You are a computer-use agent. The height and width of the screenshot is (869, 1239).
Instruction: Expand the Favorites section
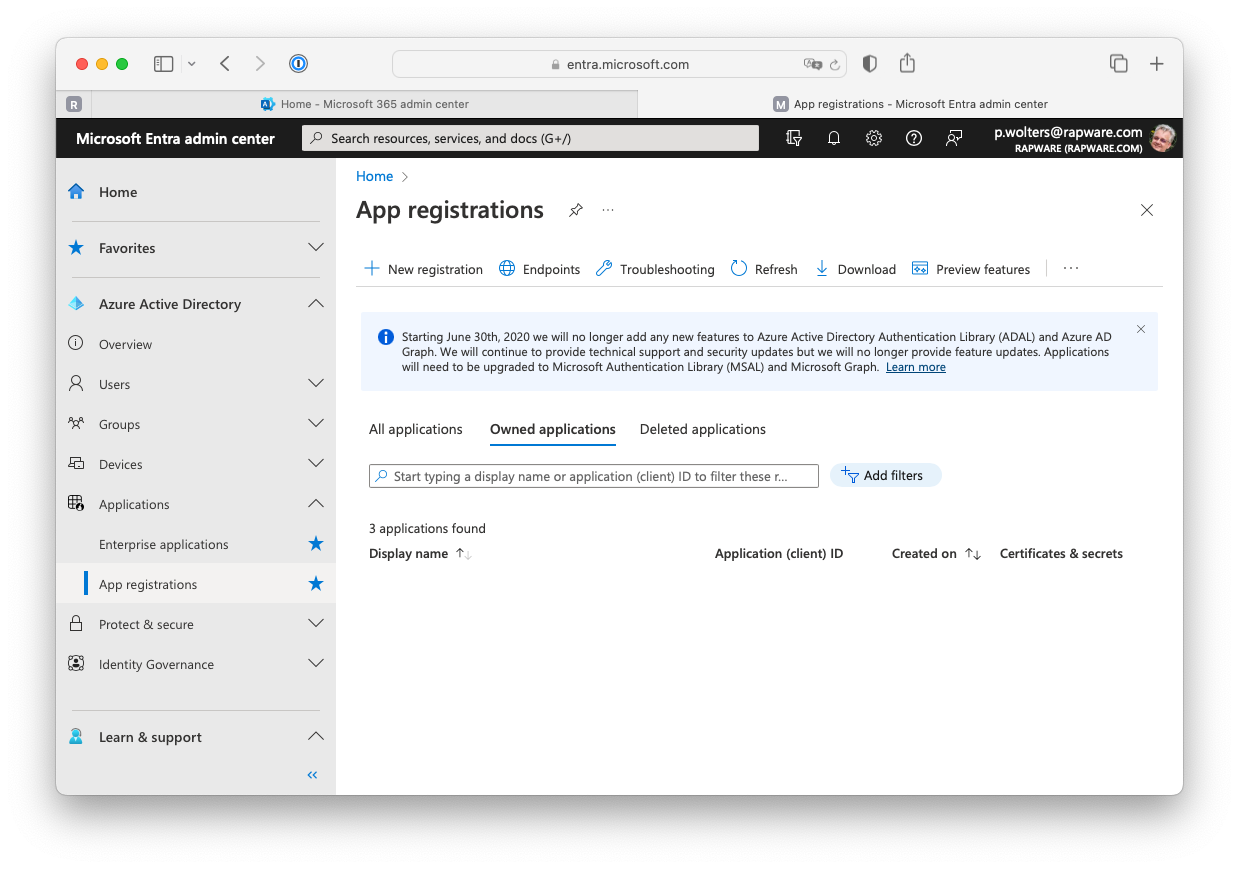(316, 248)
